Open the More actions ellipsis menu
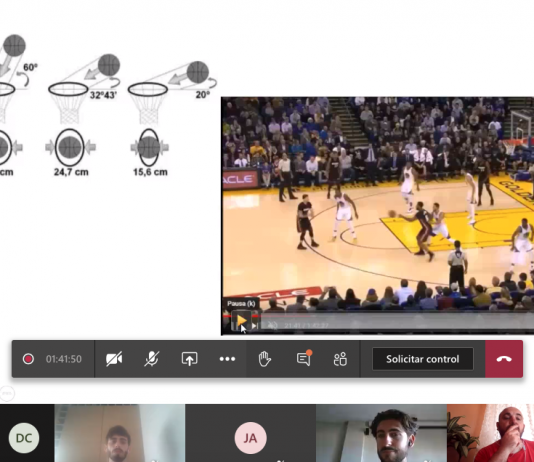This screenshot has height=462, width=534. pos(227,359)
